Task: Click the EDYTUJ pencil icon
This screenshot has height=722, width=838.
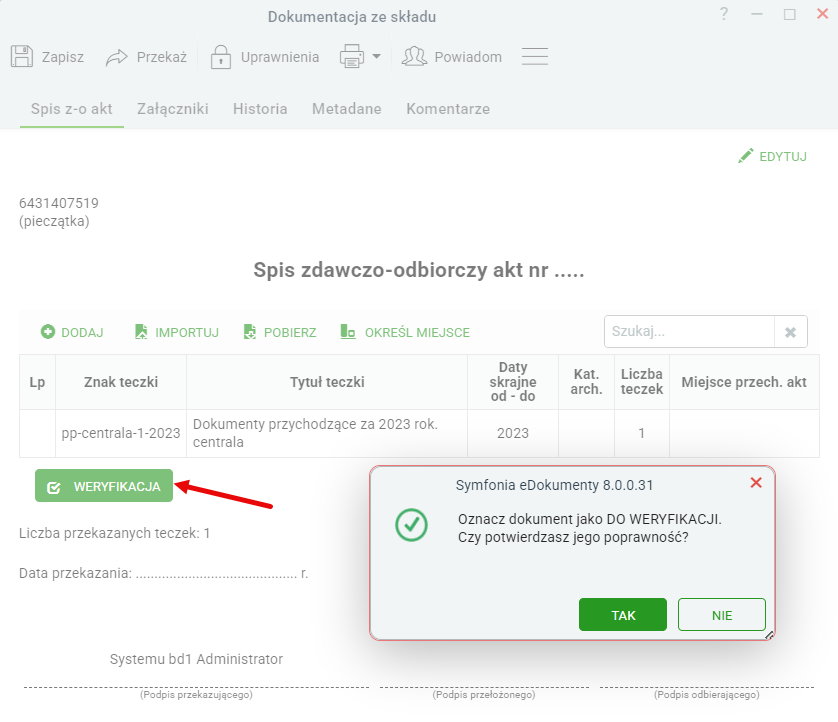Action: [746, 156]
